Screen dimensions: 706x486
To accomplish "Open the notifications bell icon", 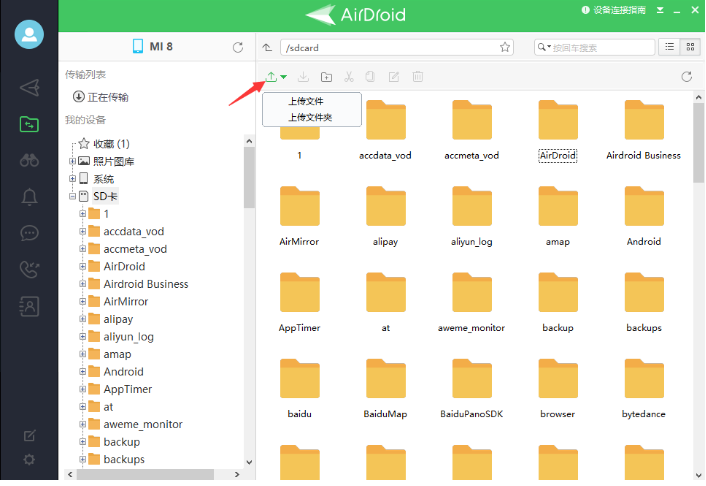I will [29, 197].
